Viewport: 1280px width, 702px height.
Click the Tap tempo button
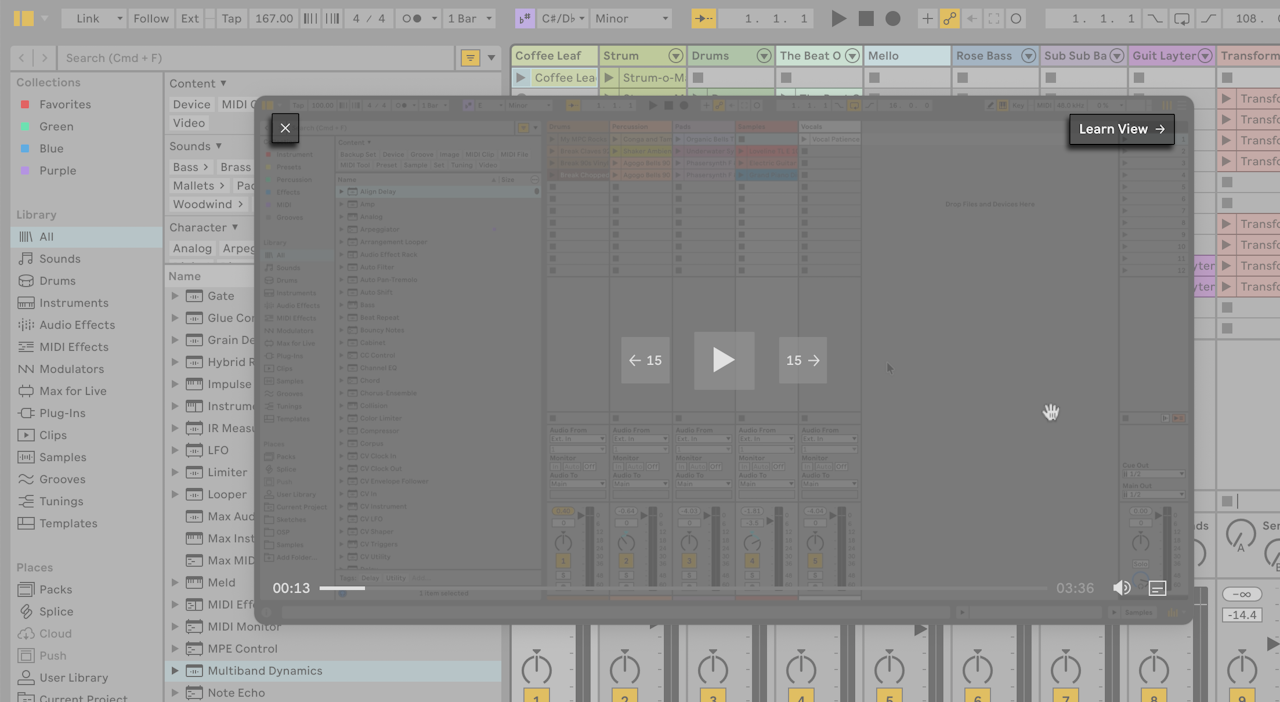pos(231,18)
